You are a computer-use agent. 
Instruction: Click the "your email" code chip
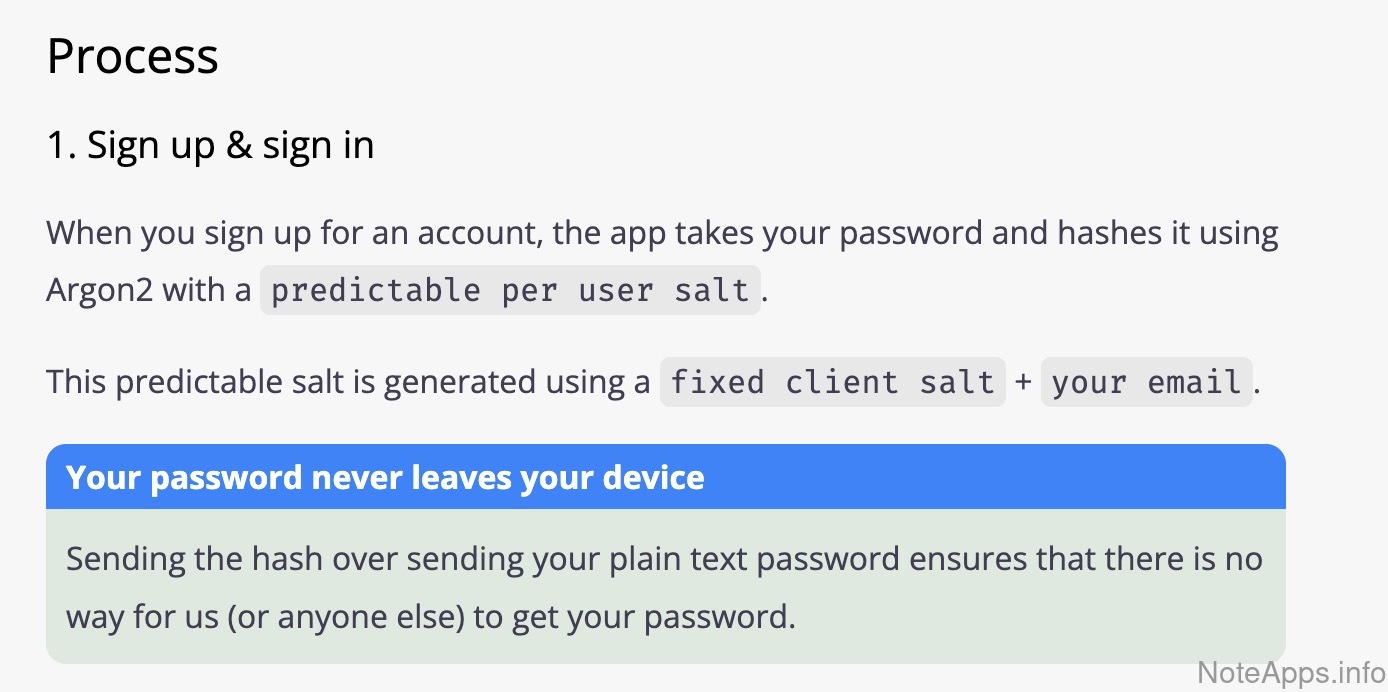click(x=1146, y=381)
